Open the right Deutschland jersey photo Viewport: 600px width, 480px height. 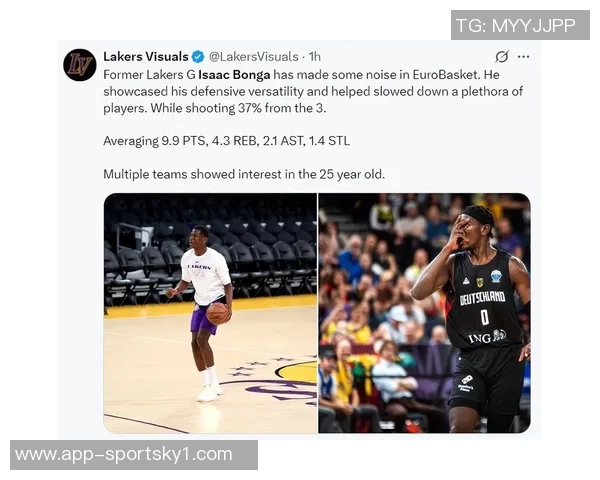coord(424,313)
